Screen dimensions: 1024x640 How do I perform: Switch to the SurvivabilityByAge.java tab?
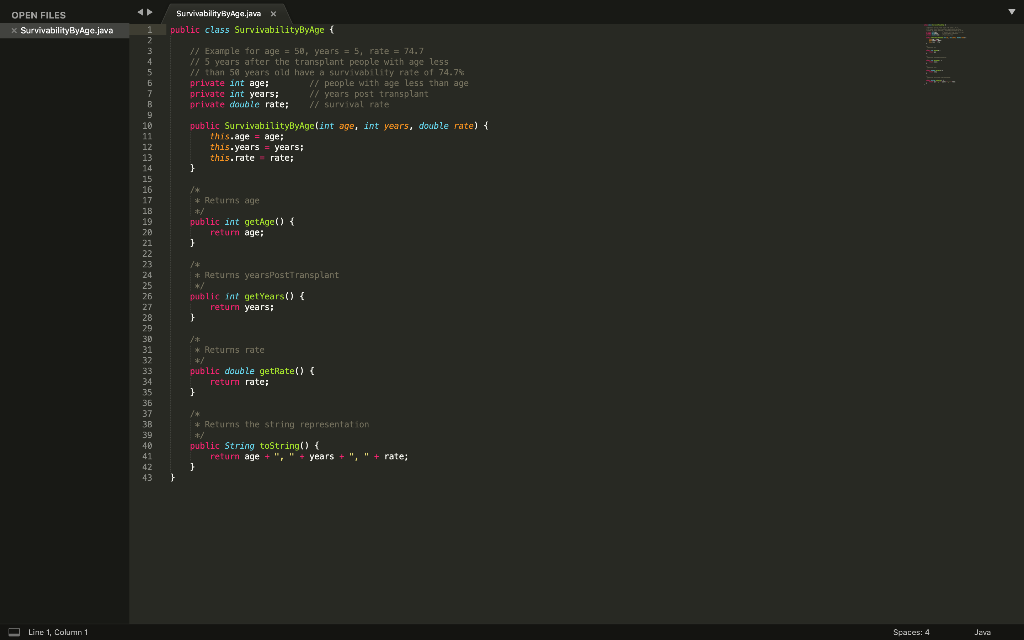(x=218, y=14)
